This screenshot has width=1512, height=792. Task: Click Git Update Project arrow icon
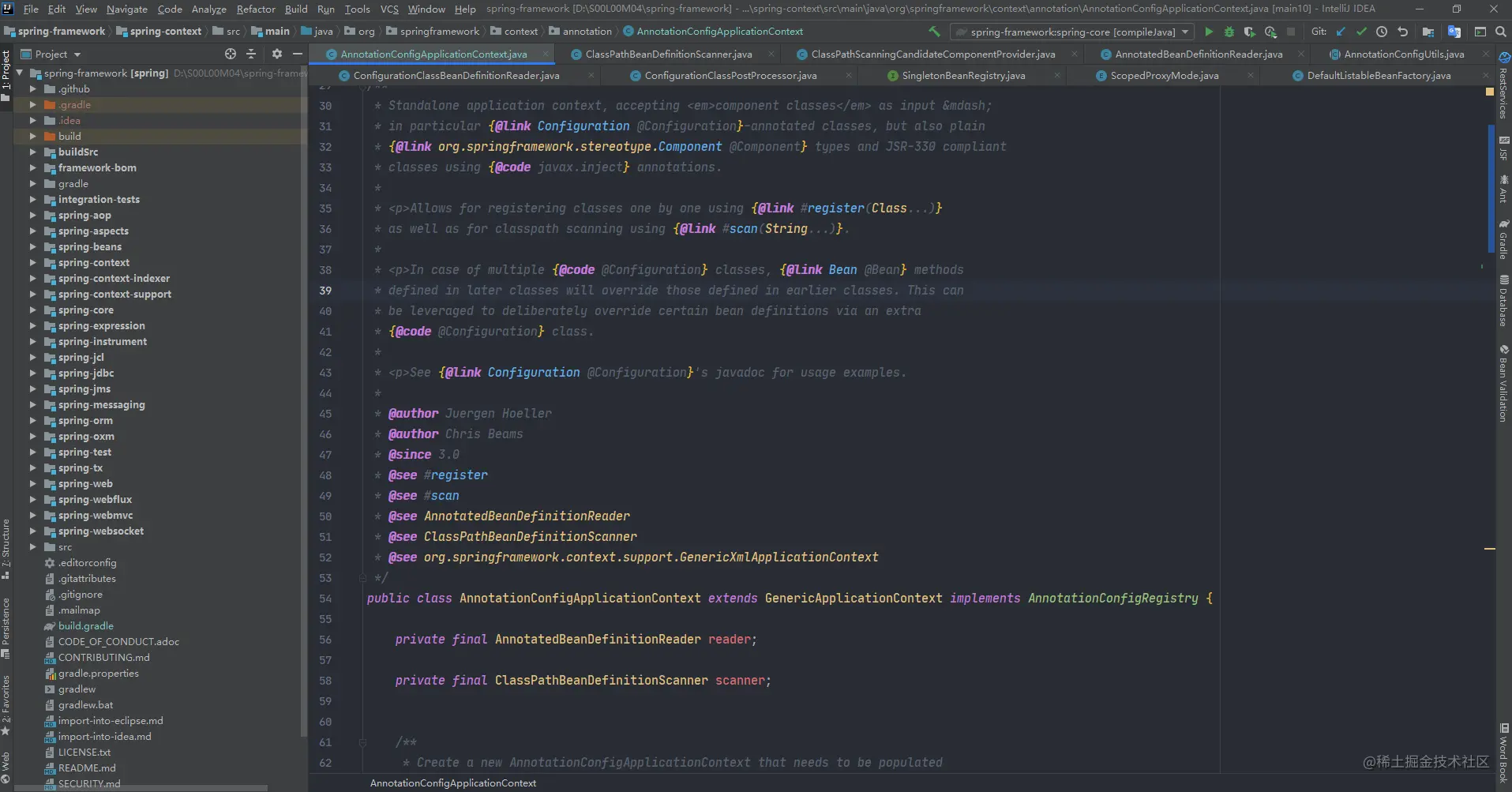click(x=1341, y=32)
